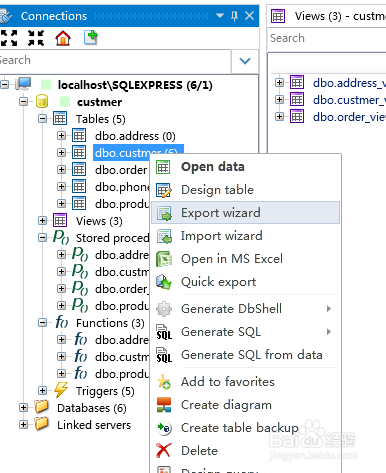Choose Open data from context menu
The image size is (386, 473).
pos(245,167)
